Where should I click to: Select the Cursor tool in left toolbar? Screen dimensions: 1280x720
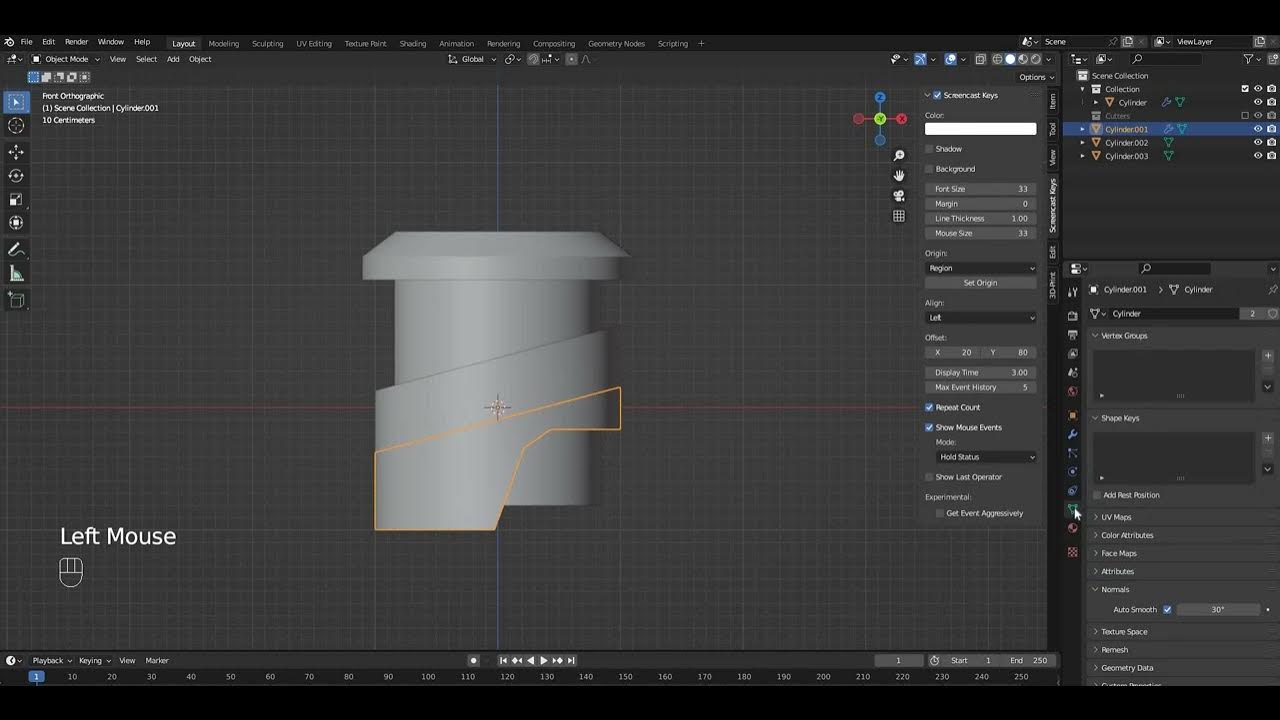(16, 126)
